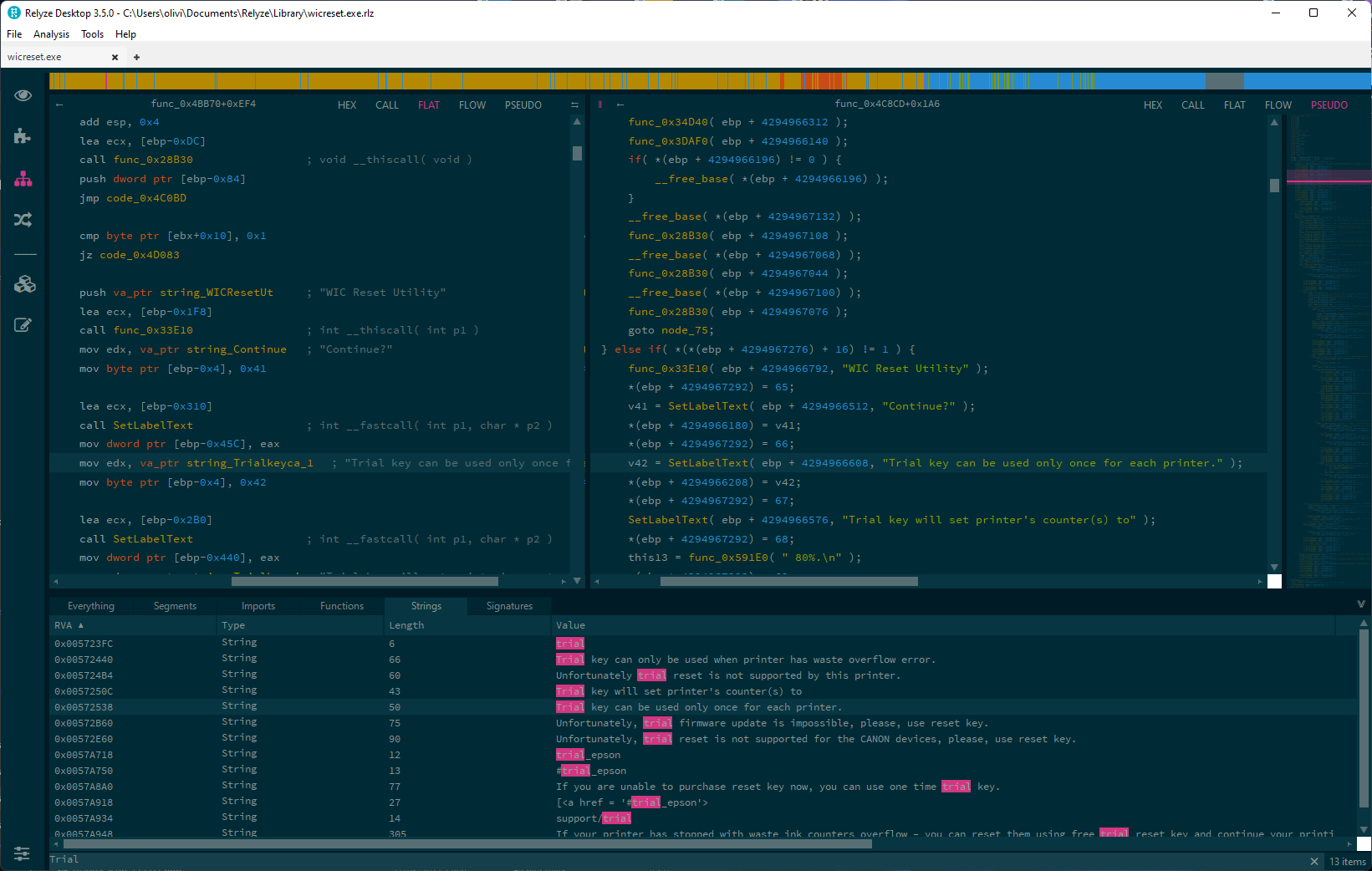
Task: Select string about CANON devices reset key
Action: point(704,739)
